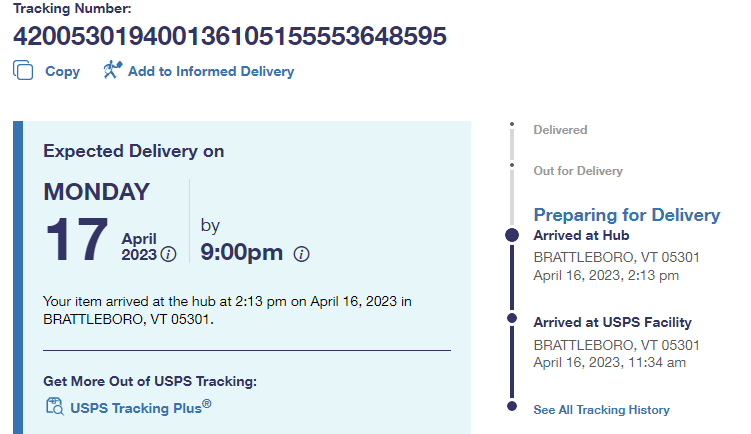The width and height of the screenshot is (751, 434).
Task: Click the Arrived at Hub entry title
Action: 580,236
